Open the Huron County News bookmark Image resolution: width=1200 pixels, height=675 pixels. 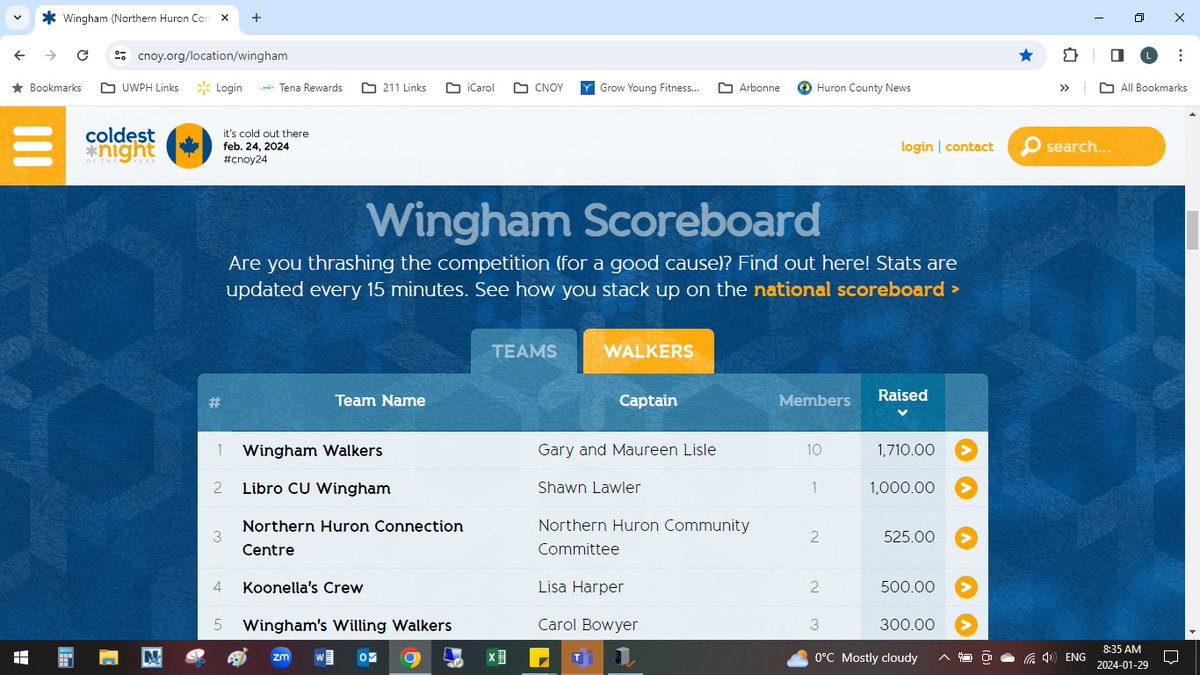pos(854,88)
